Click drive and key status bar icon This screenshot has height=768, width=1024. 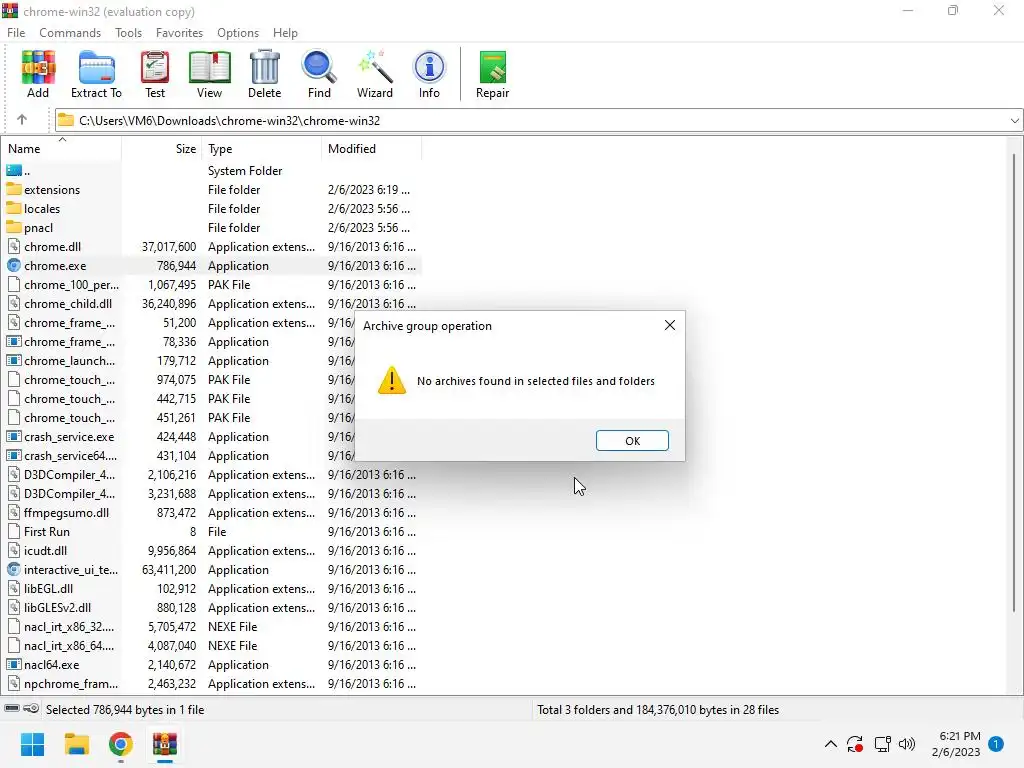click(x=22, y=709)
